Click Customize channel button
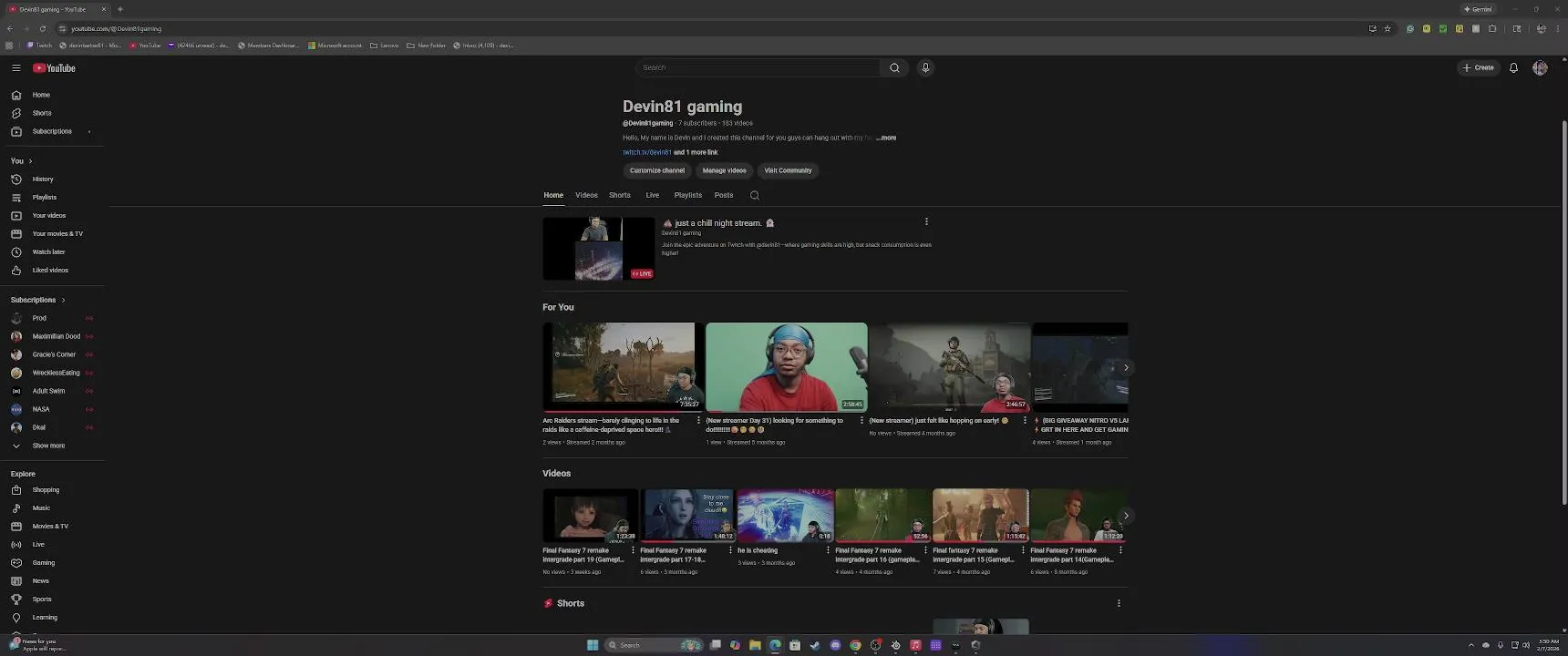This screenshot has height=656, width=1568. click(657, 170)
